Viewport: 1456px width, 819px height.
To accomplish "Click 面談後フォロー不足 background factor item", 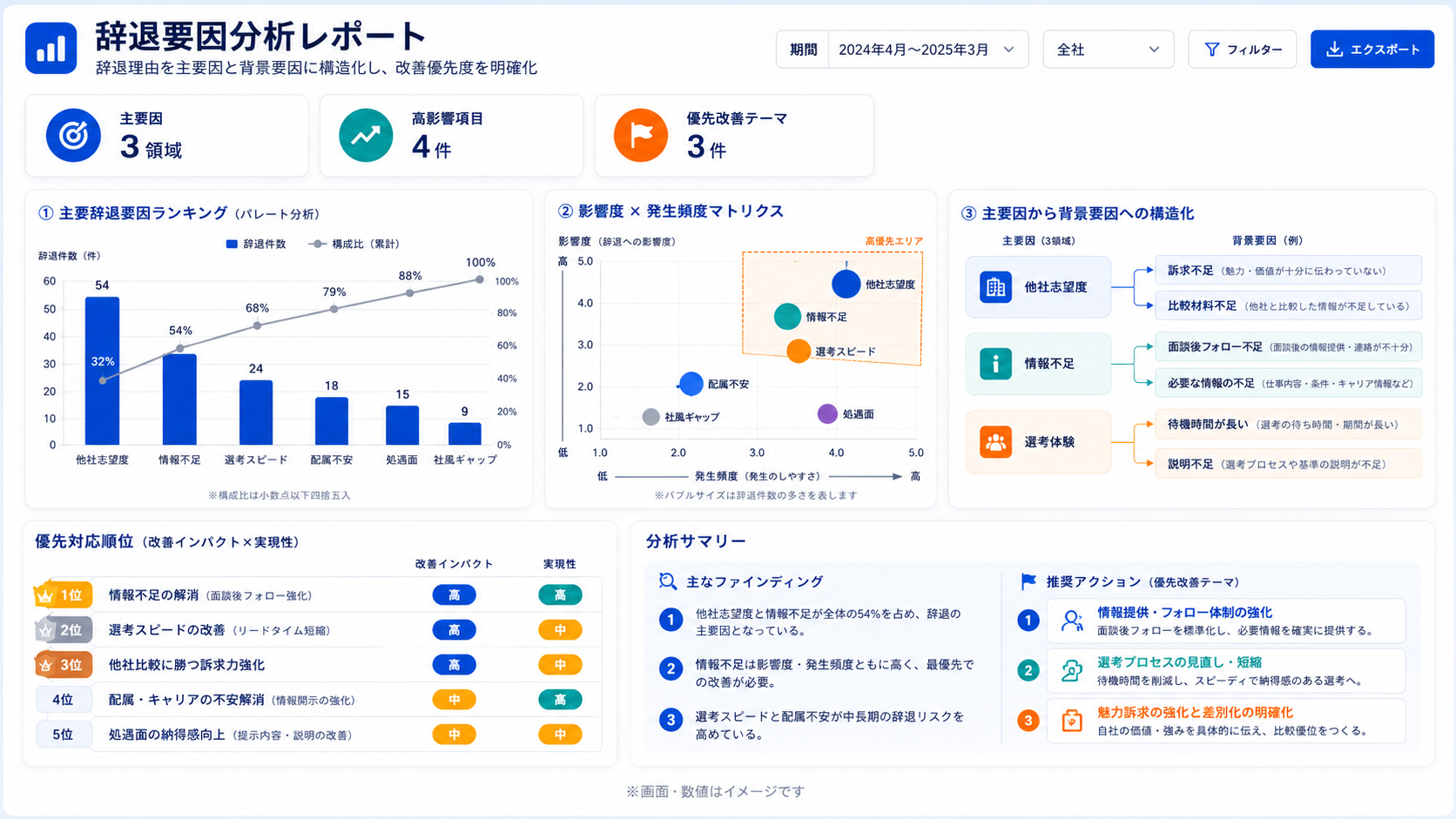I will 1288,346.
